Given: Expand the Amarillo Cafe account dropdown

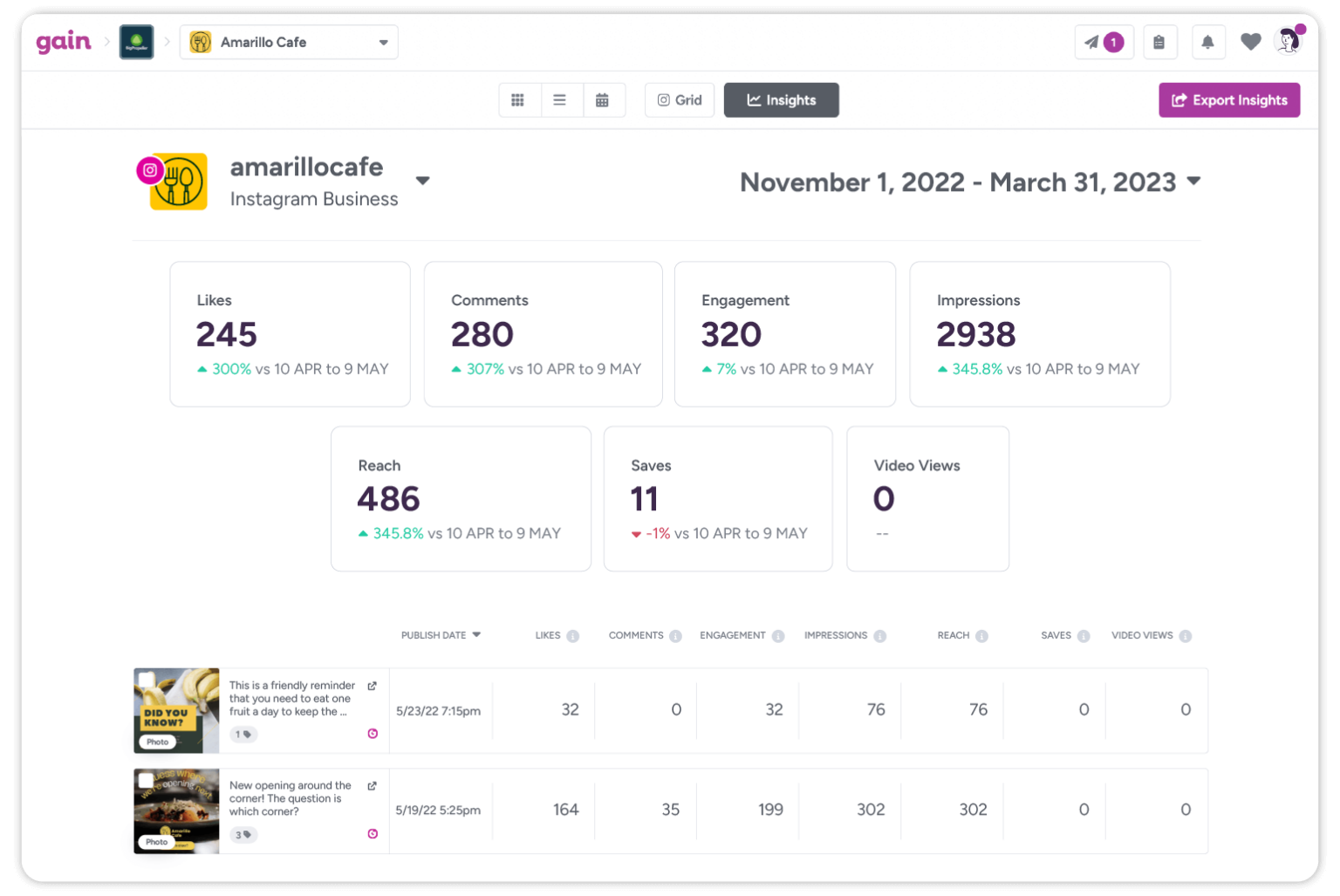Looking at the screenshot, I should [382, 41].
